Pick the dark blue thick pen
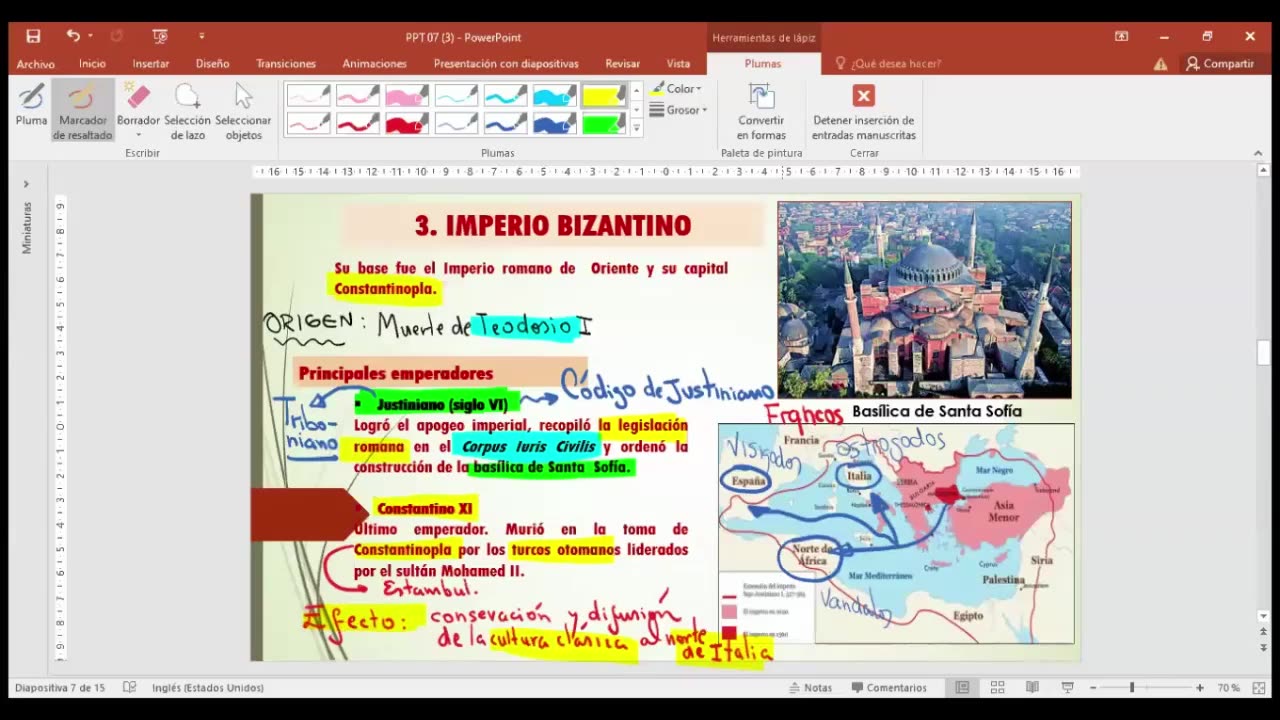This screenshot has width=1280, height=720. coord(554,123)
